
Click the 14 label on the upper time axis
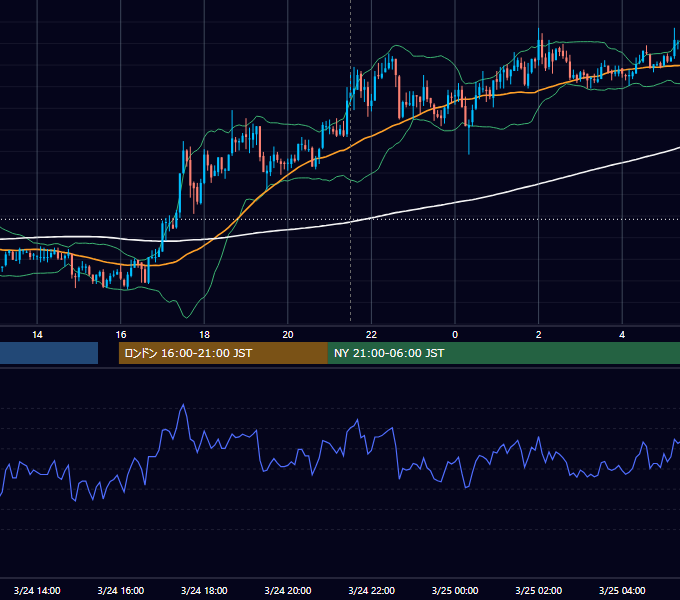[37, 334]
